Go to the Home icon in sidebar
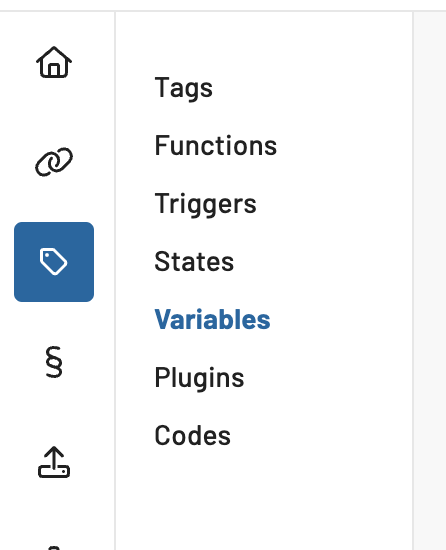This screenshot has height=550, width=446. (x=54, y=62)
